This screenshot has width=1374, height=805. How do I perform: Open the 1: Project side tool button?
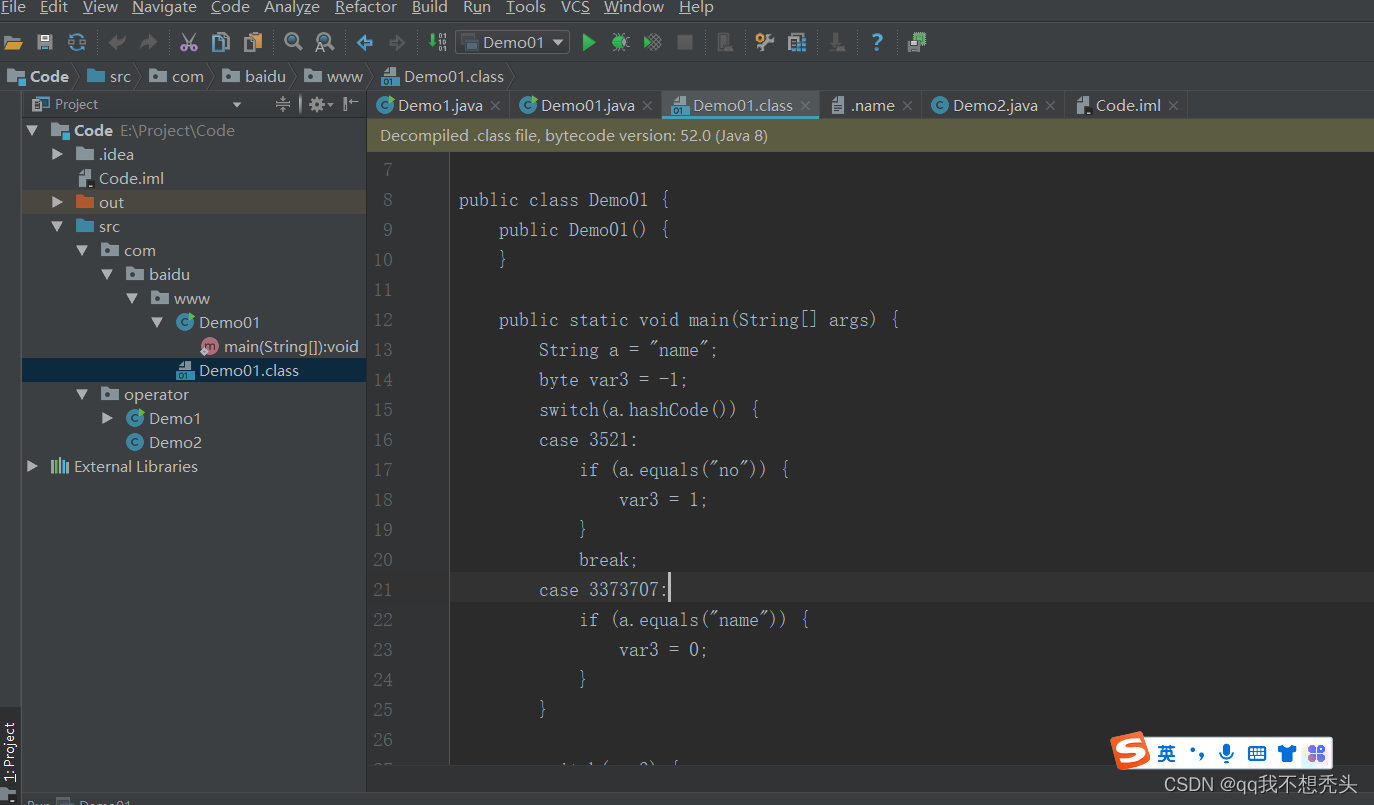tap(10, 752)
